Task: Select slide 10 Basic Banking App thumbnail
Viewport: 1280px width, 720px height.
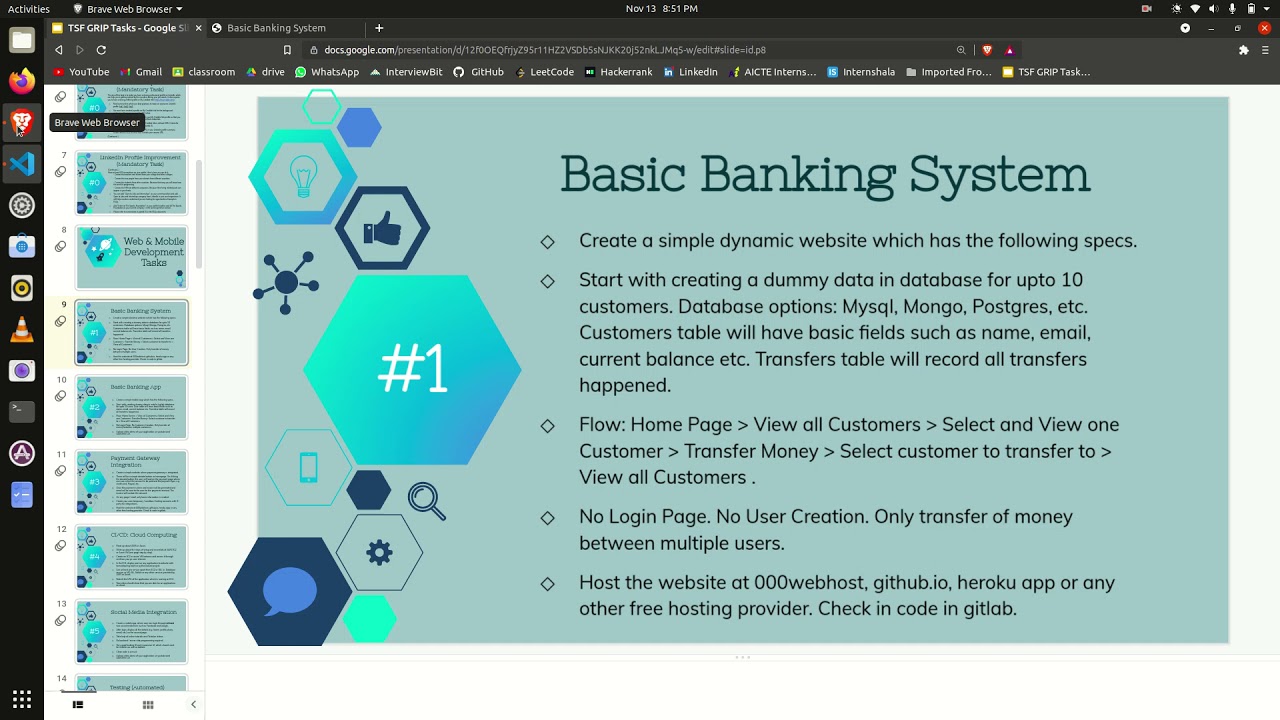Action: click(131, 407)
